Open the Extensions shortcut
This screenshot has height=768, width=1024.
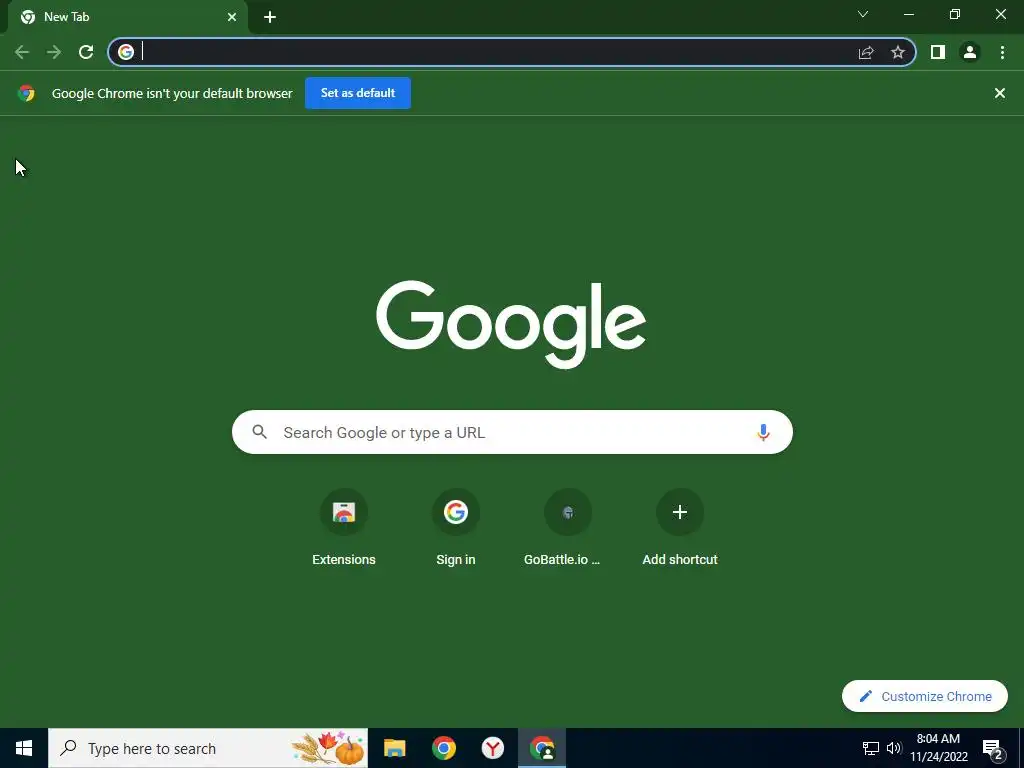(344, 528)
